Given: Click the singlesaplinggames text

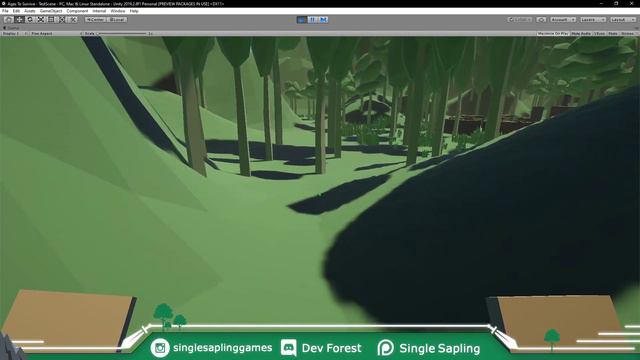Looking at the screenshot, I should coord(222,348).
